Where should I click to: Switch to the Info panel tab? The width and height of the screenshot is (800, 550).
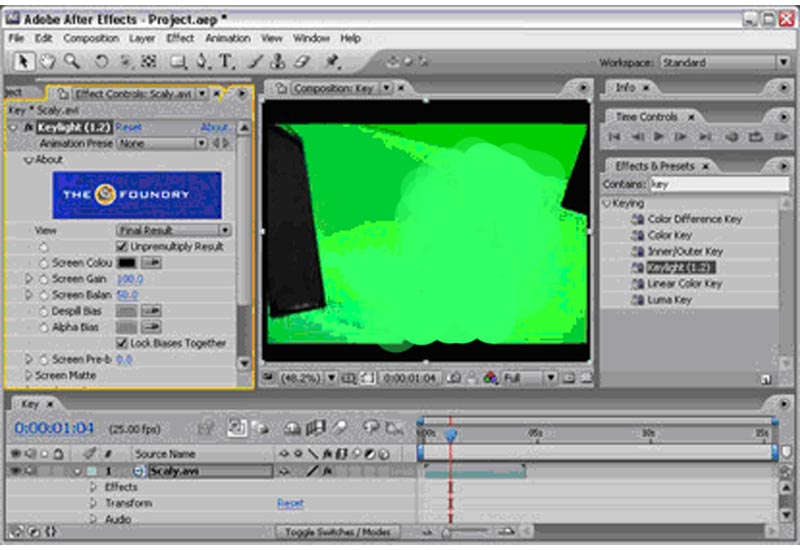tap(625, 87)
